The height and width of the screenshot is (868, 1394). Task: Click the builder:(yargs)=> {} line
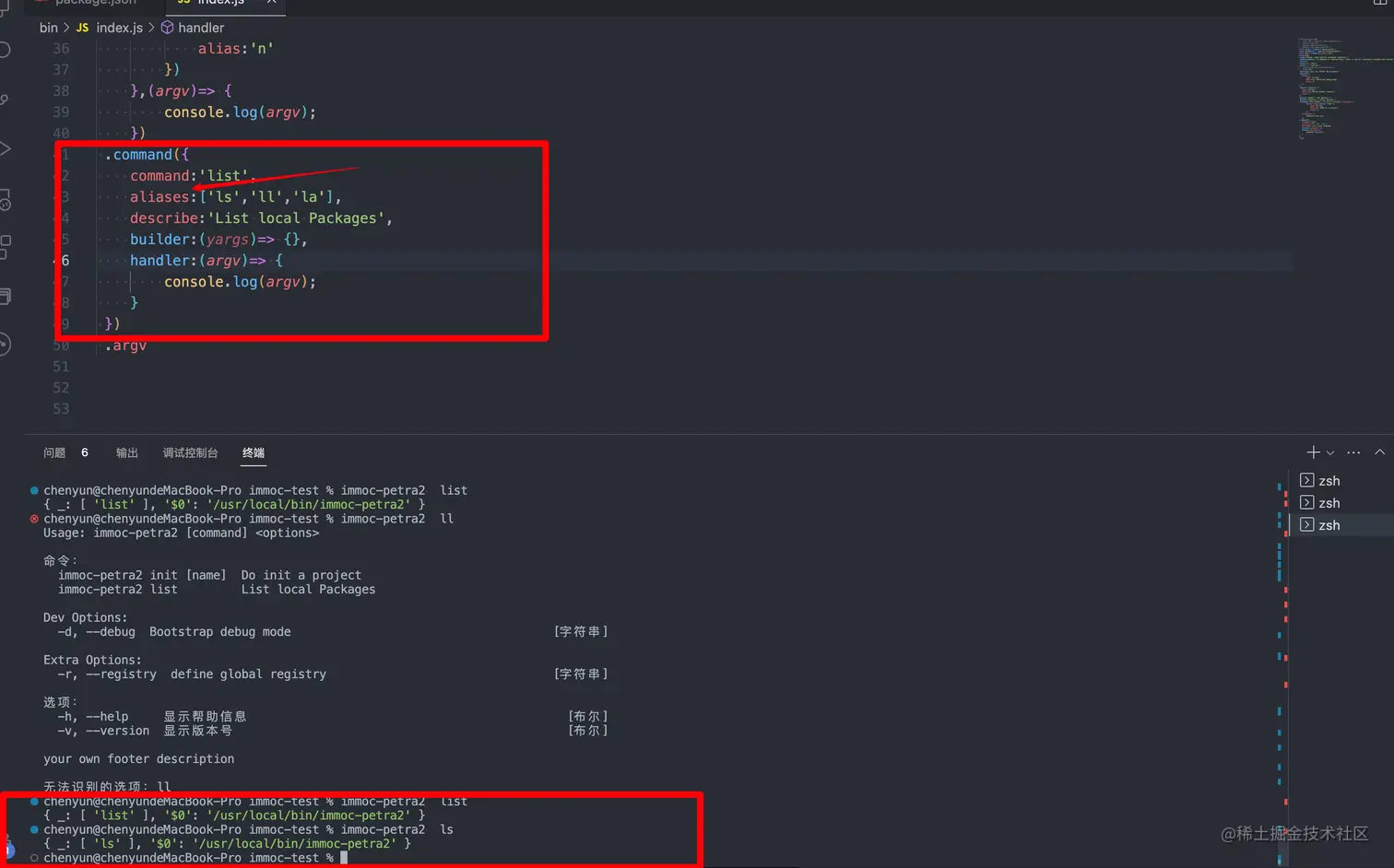[219, 240]
